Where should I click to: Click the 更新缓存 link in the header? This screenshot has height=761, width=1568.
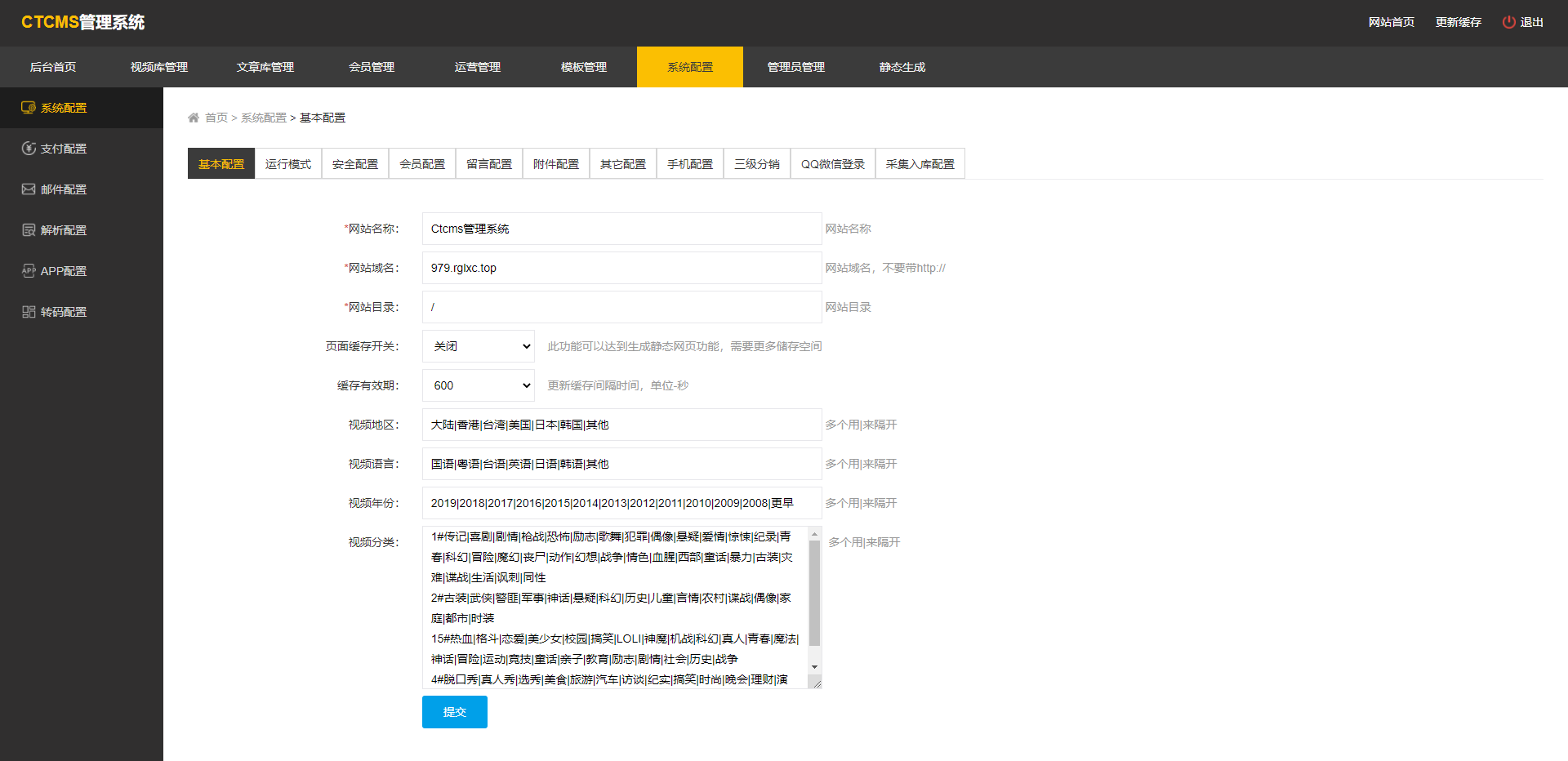click(x=1458, y=22)
